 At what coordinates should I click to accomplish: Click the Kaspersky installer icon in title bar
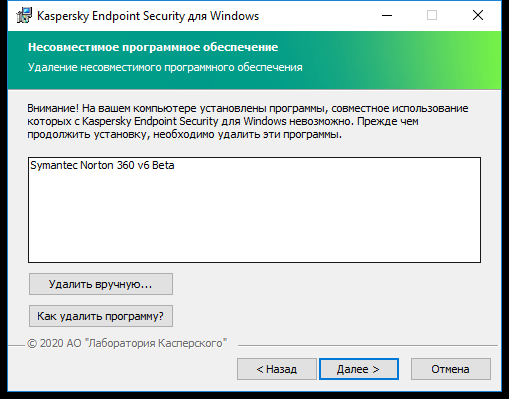coord(24,15)
